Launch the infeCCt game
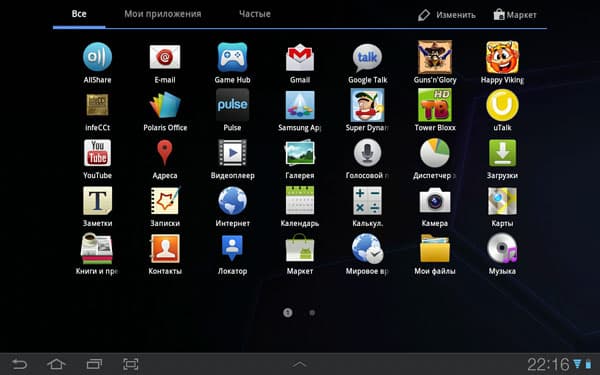Image resolution: width=600 pixels, height=375 pixels. click(x=97, y=105)
